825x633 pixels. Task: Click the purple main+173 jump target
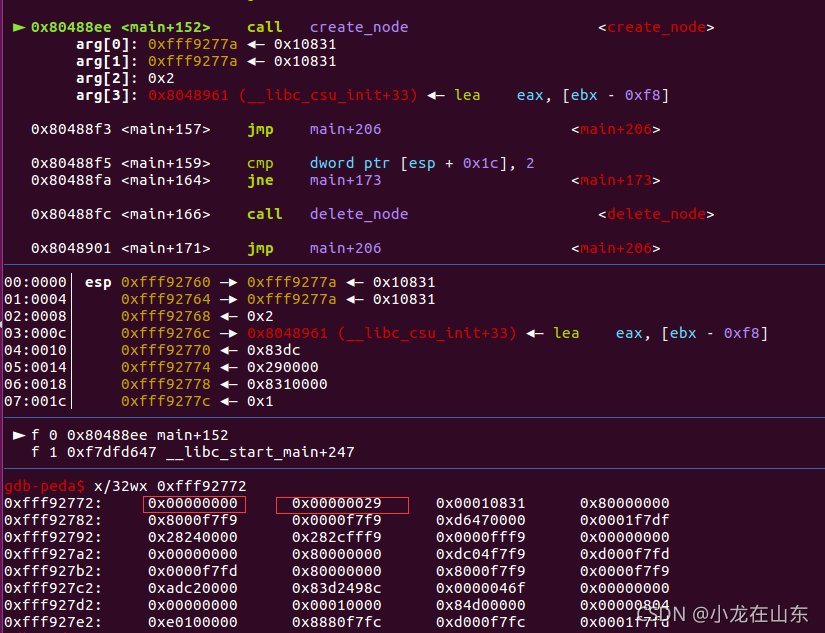click(345, 180)
